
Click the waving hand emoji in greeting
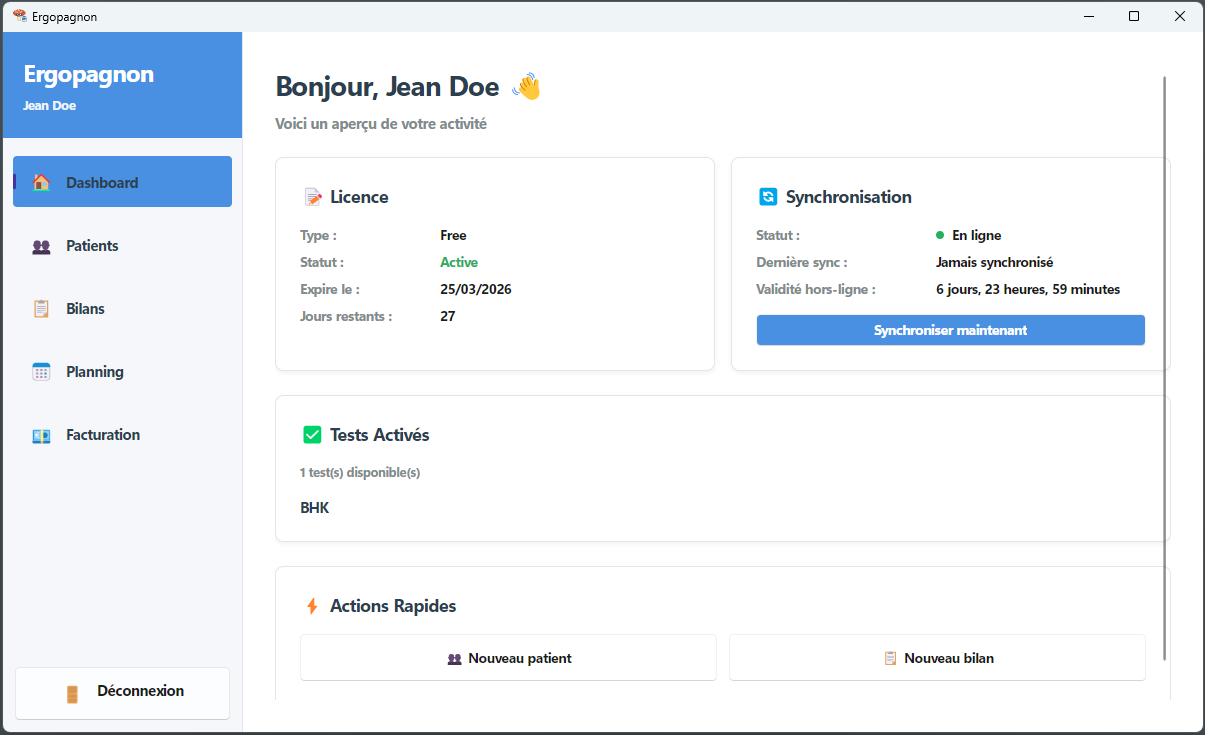click(526, 87)
